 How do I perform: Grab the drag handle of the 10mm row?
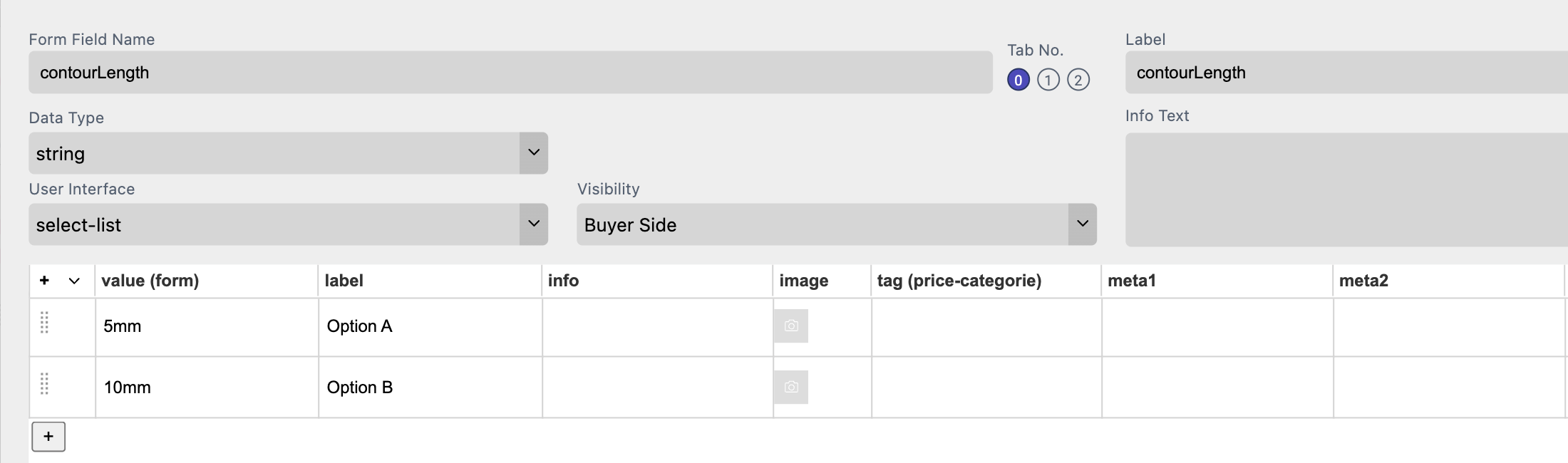[x=44, y=384]
